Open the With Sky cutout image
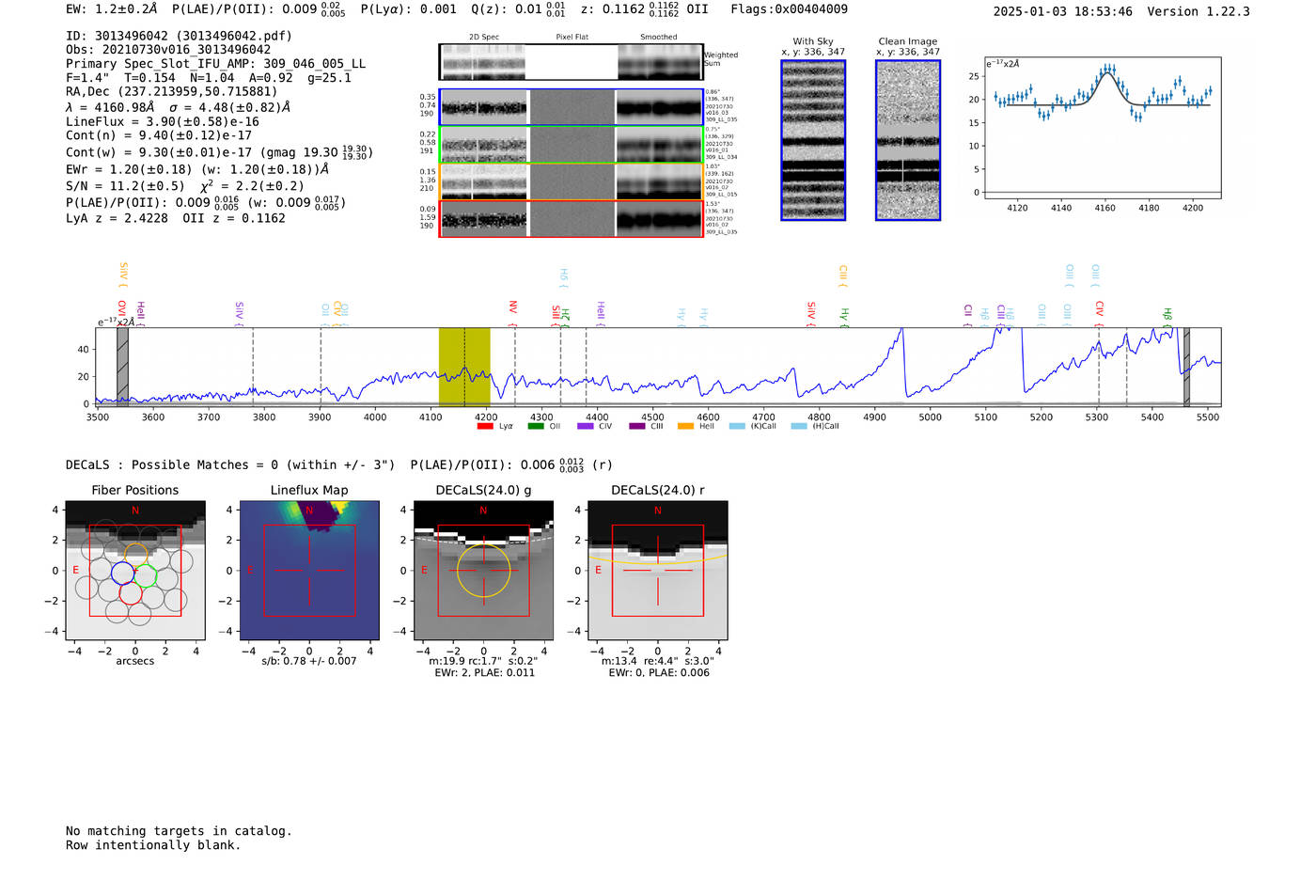Image resolution: width=1316 pixels, height=896 pixels. click(x=813, y=140)
